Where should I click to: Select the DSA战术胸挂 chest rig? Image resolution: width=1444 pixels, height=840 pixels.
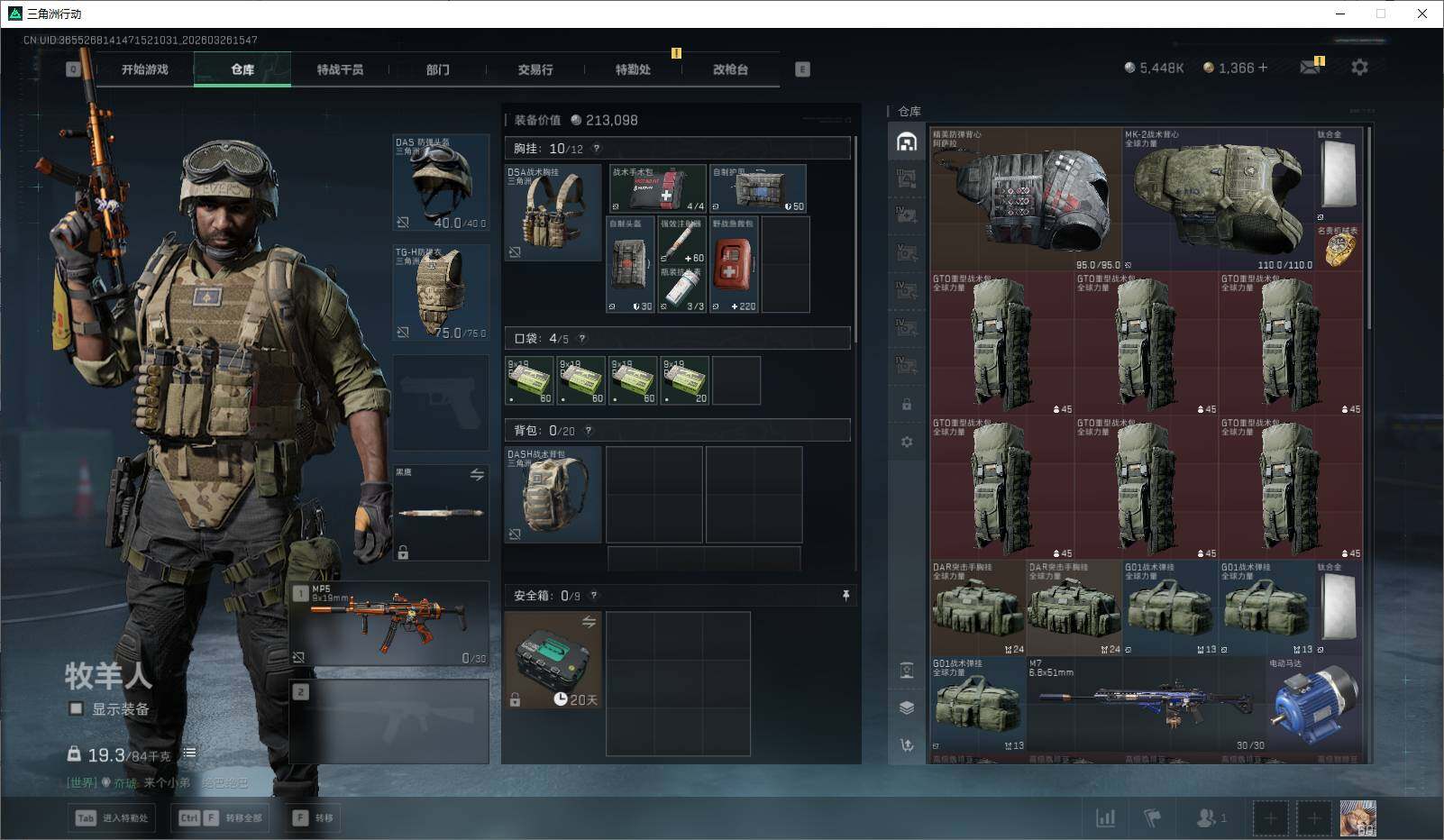pos(553,213)
